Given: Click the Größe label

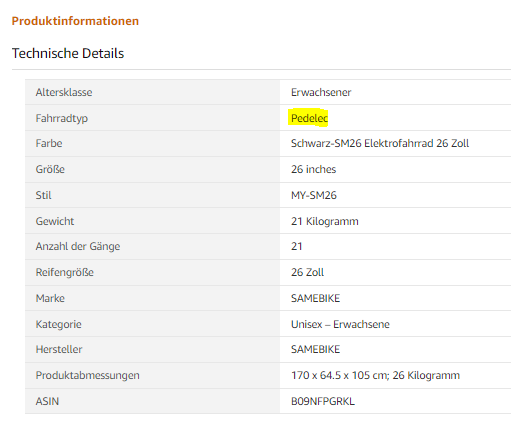Looking at the screenshot, I should [x=50, y=169].
